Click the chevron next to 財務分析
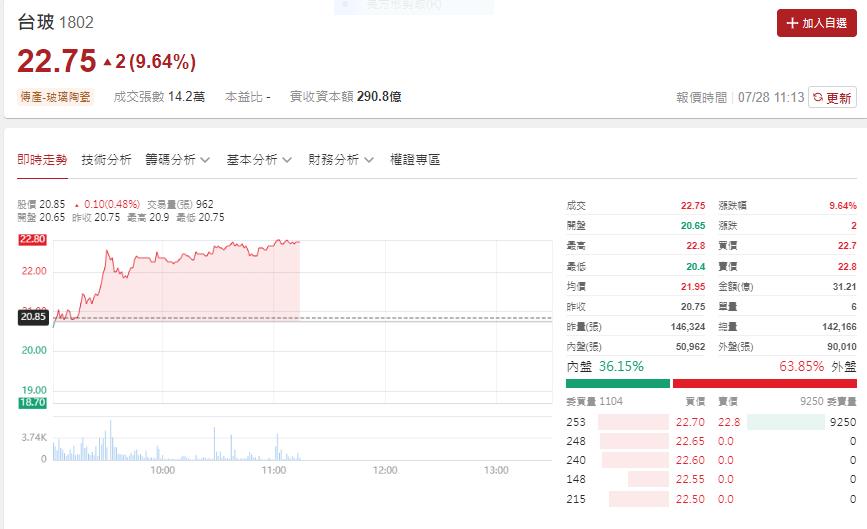Viewport: 867px width, 529px height. point(369,160)
